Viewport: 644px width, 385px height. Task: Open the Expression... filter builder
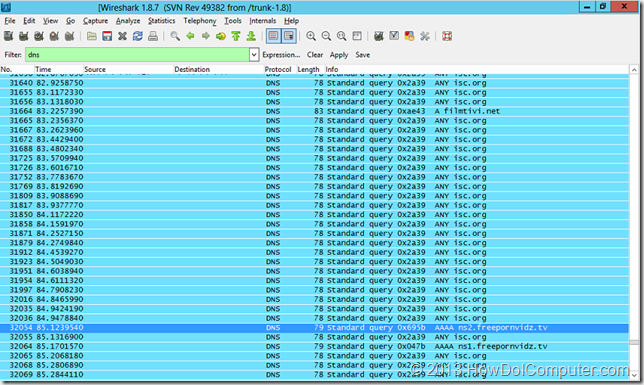[x=281, y=55]
